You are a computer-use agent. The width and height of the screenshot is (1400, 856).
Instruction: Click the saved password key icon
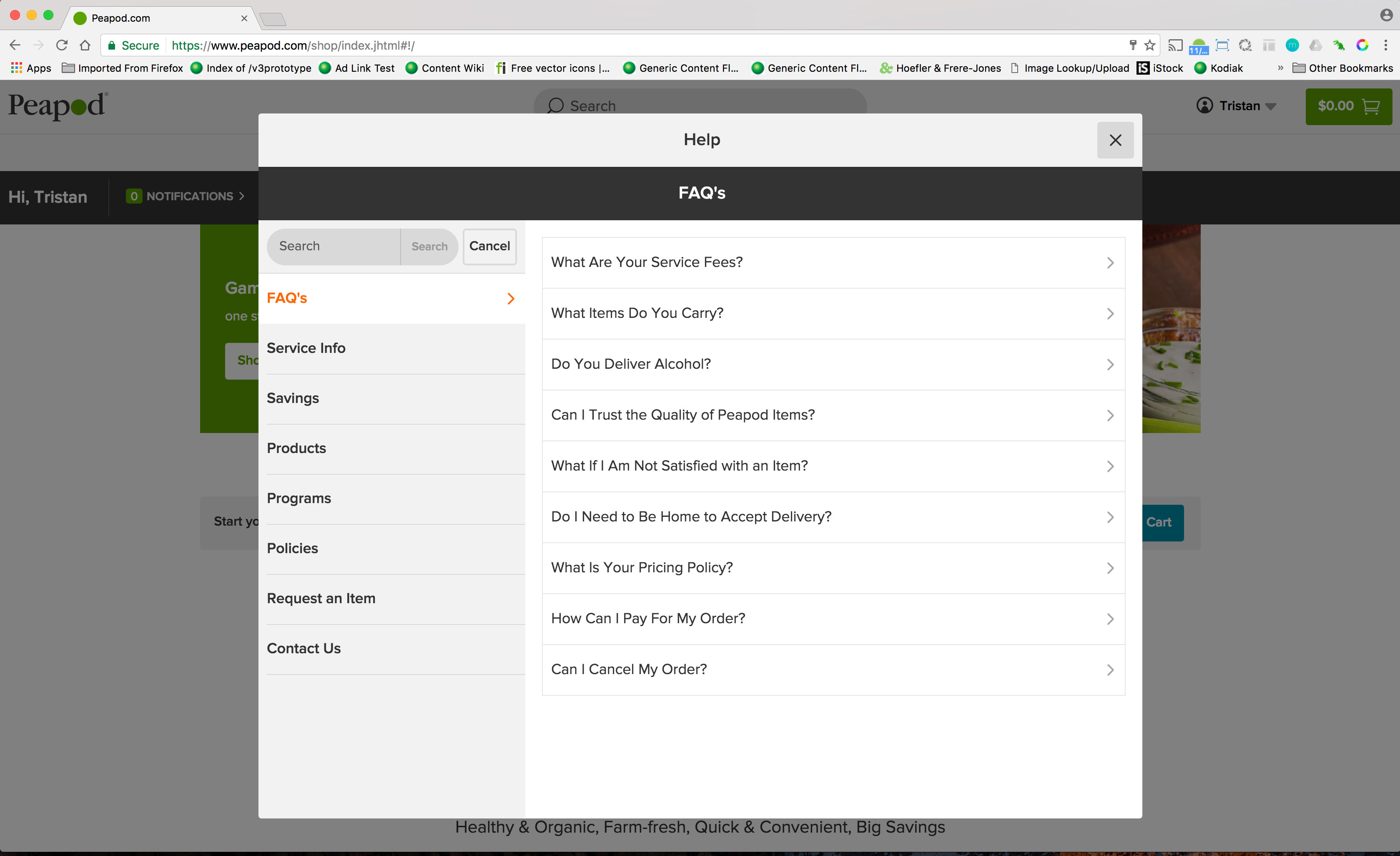(1132, 45)
